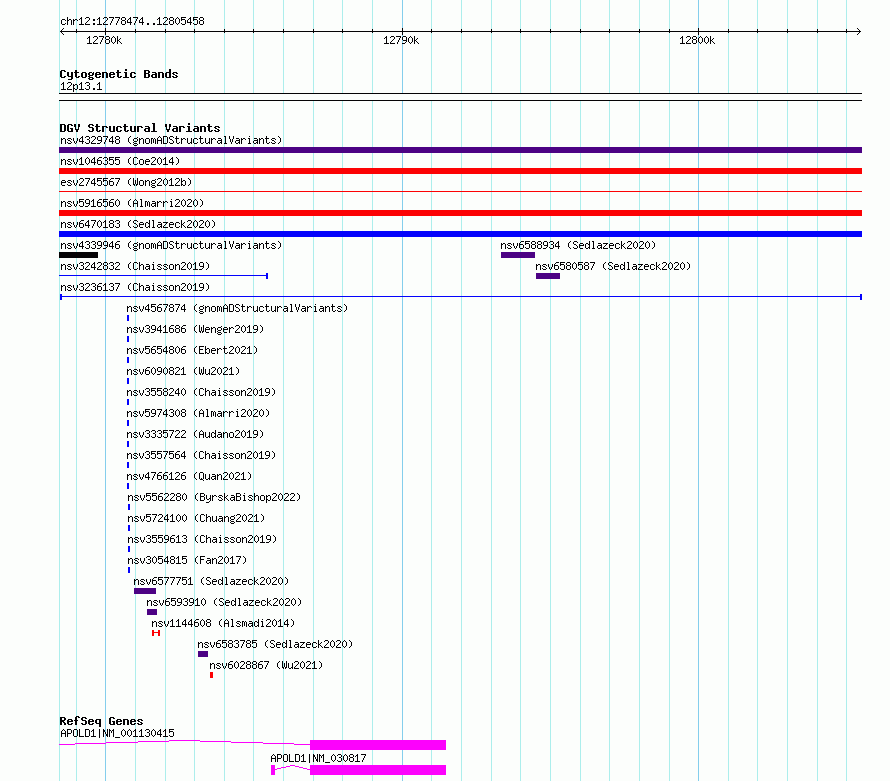The height and width of the screenshot is (781, 890).
Task: Click the 12p13.1 cytogenetic band label
Action: pyautogui.click(x=81, y=86)
